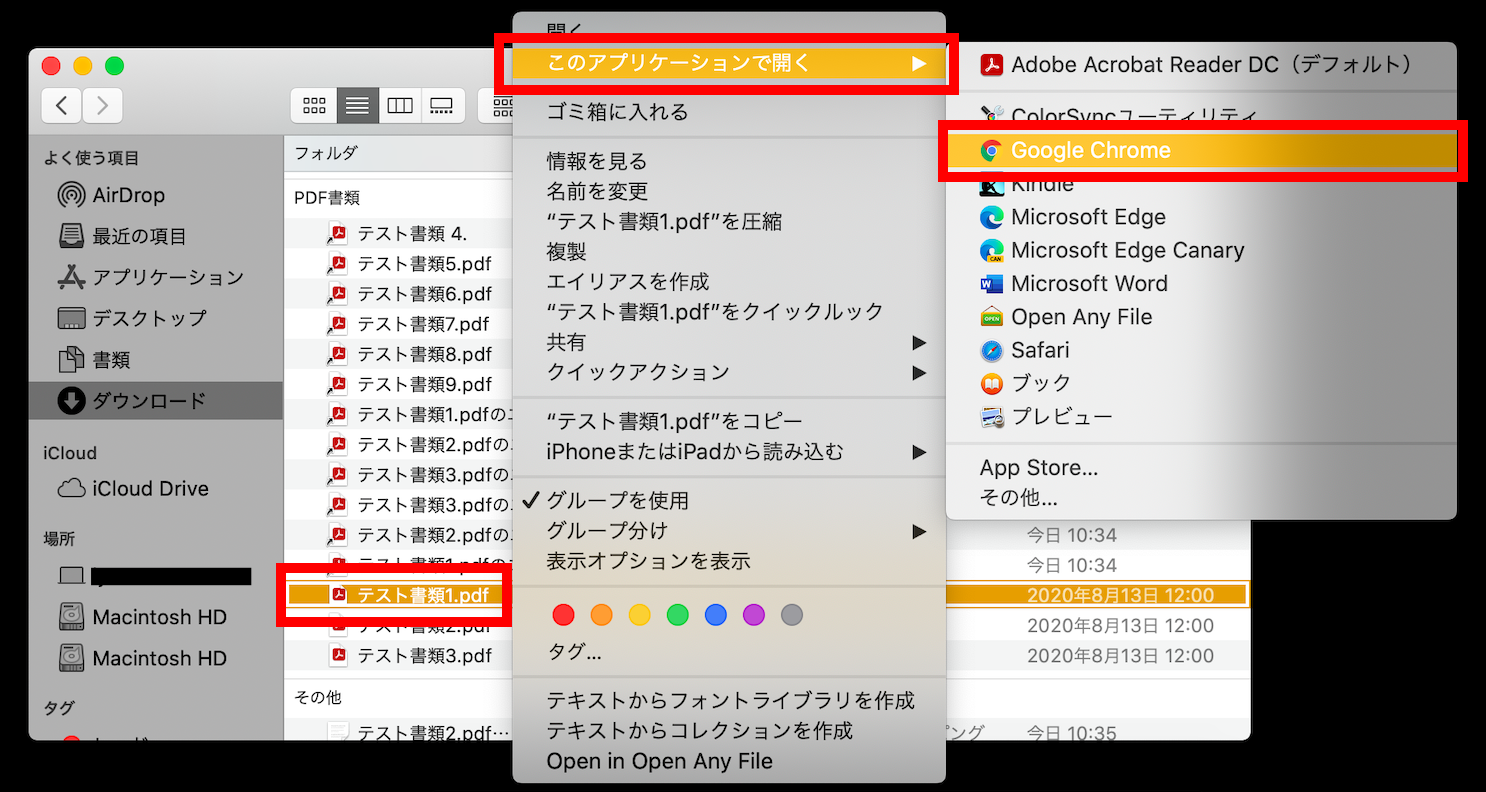Click the Google Chrome icon
Image resolution: width=1486 pixels, height=792 pixels.
992,151
